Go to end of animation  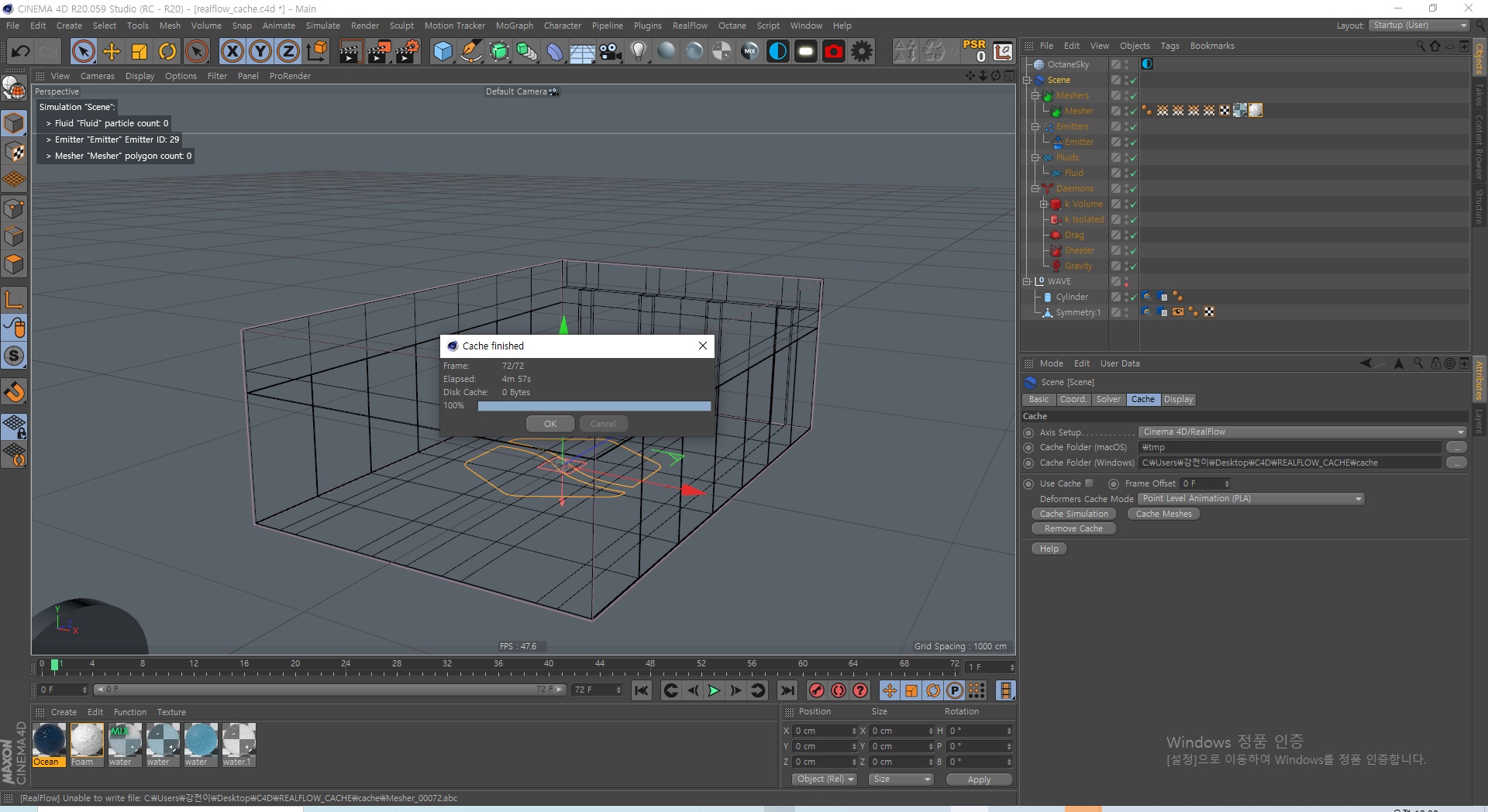787,690
